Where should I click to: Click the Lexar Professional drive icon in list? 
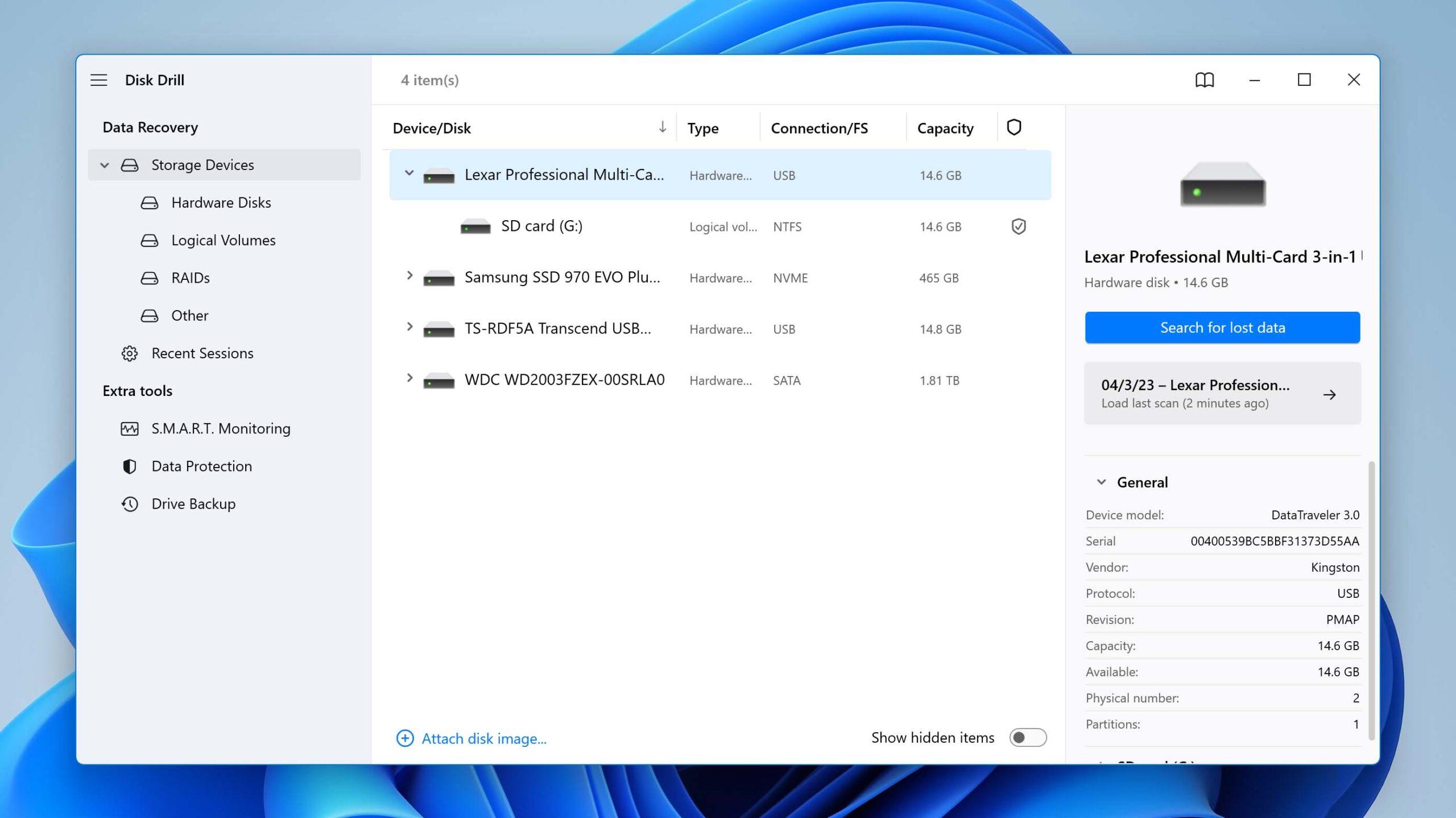pos(439,176)
